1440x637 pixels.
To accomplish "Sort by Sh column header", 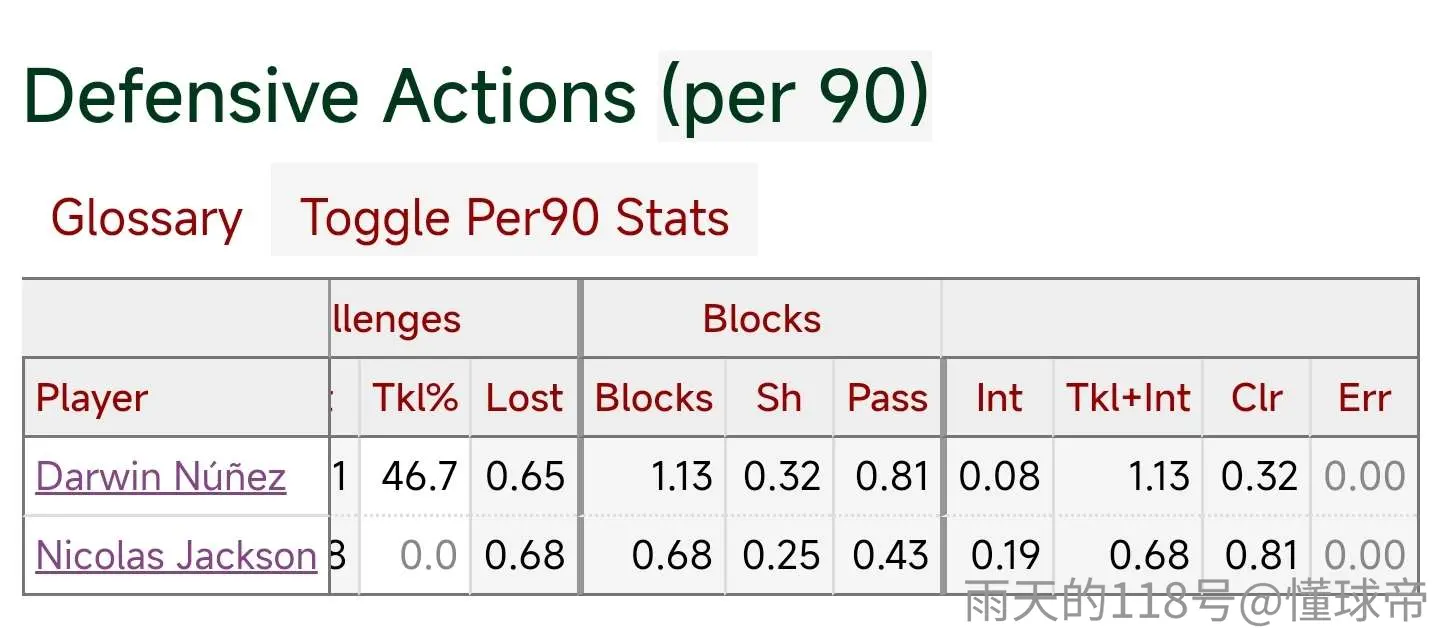I will [x=779, y=398].
